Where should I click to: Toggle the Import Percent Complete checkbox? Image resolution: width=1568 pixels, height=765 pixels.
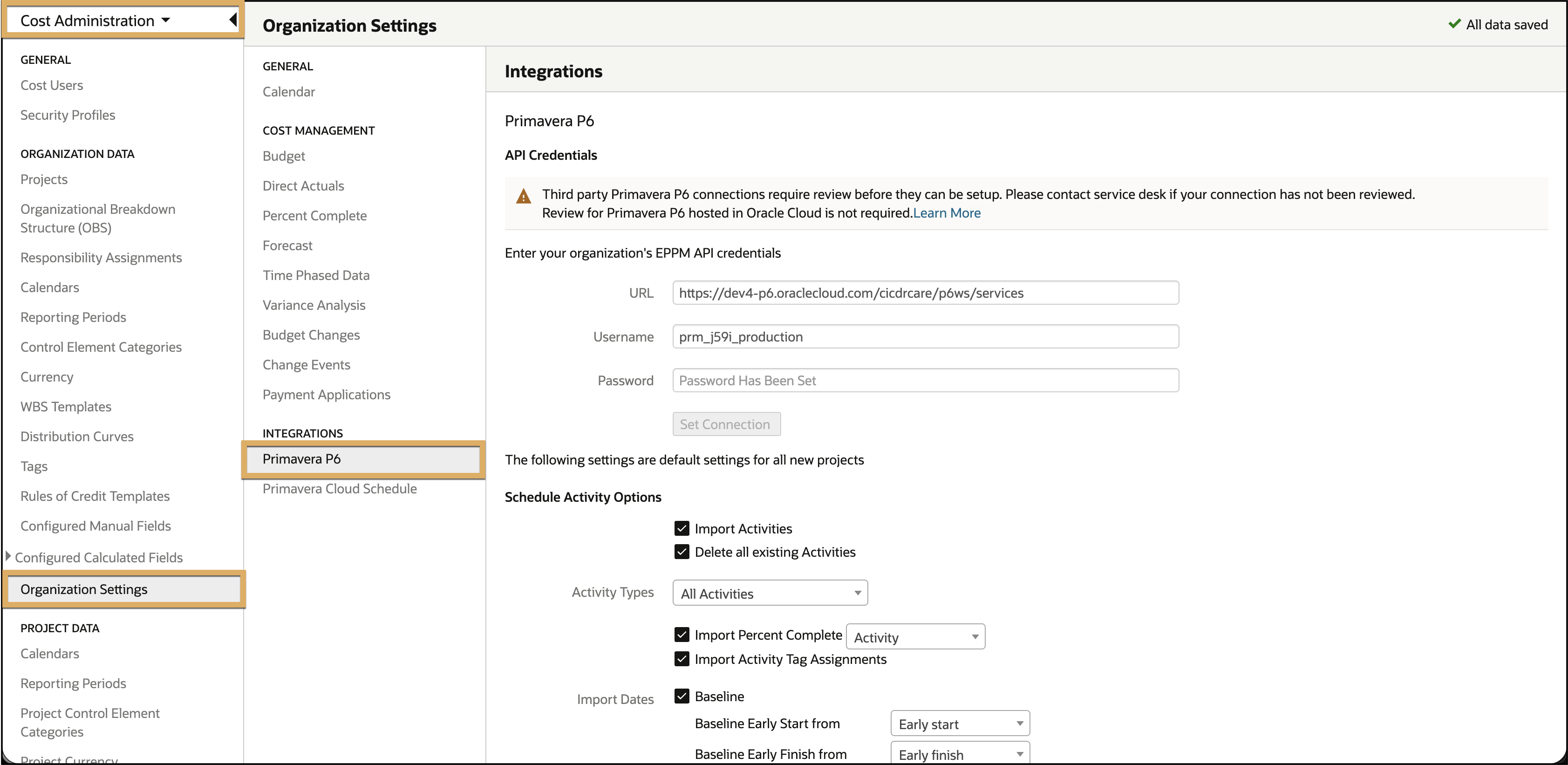point(682,635)
